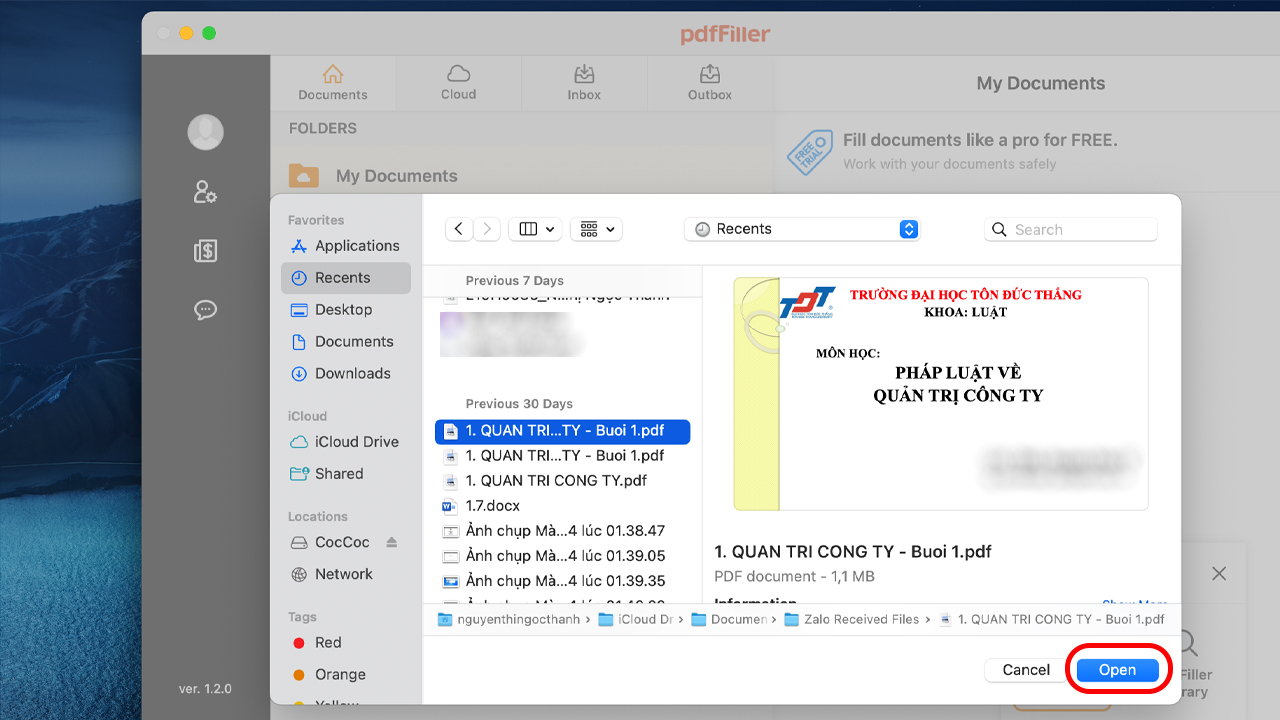Open the billing dollar icon in sidebar
This screenshot has height=720, width=1280.
(206, 251)
